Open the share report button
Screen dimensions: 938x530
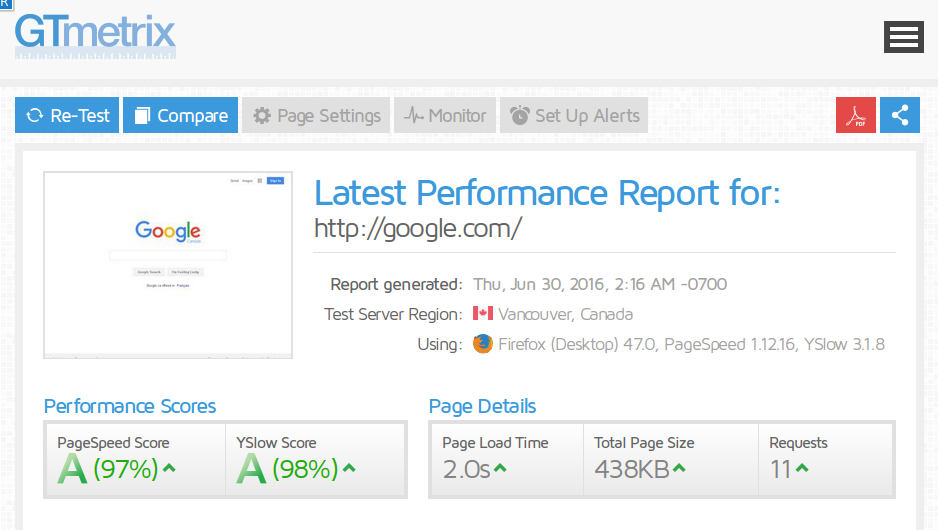point(900,115)
